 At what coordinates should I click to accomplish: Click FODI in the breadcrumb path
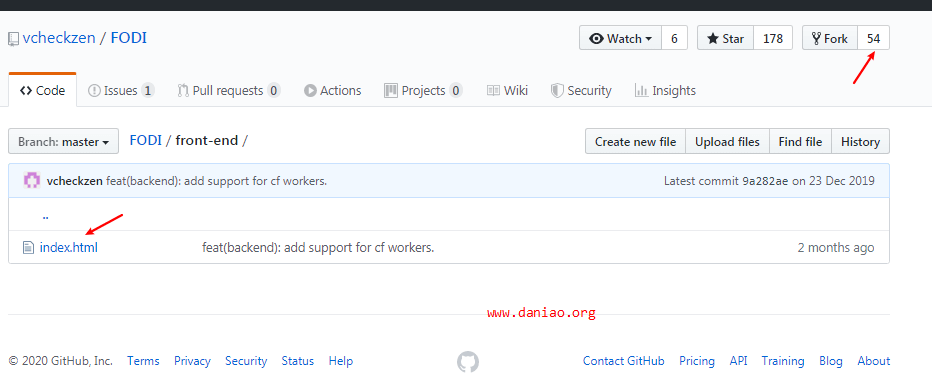pos(146,141)
